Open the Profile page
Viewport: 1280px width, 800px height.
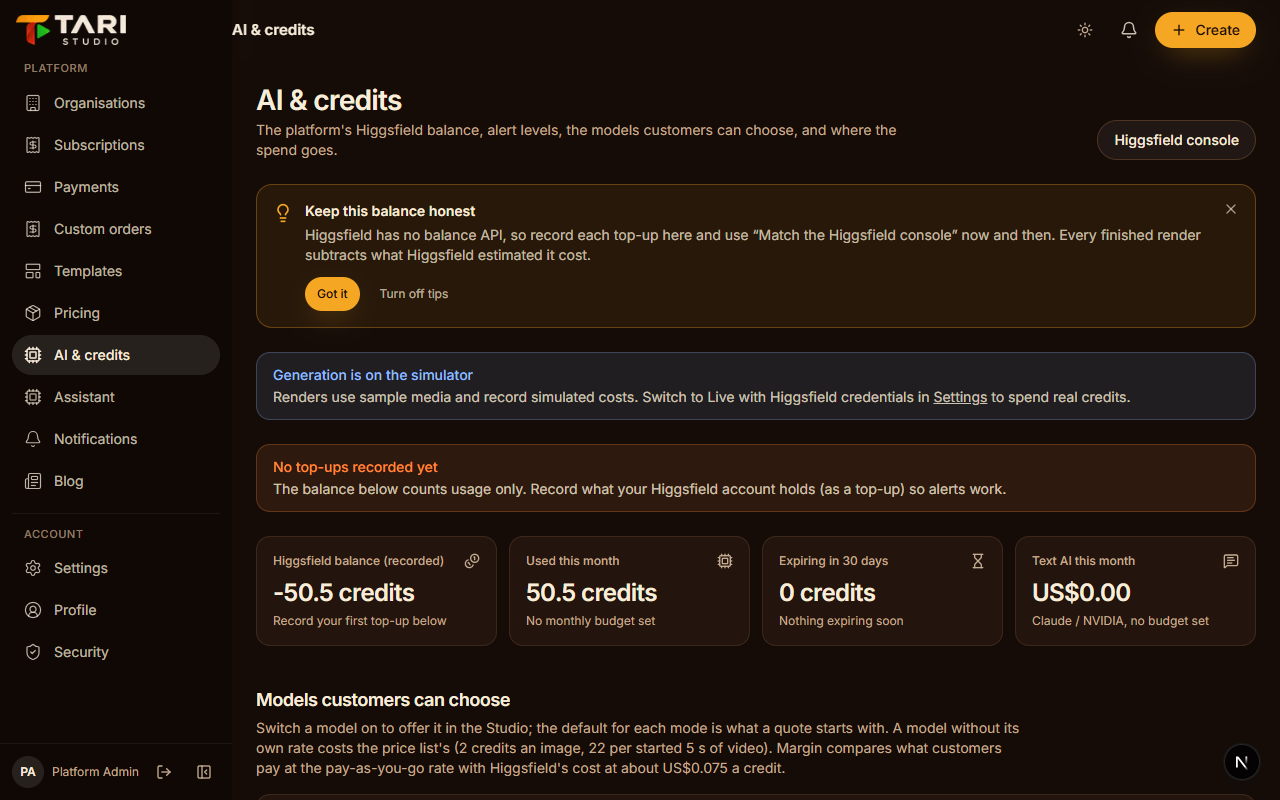(116, 610)
